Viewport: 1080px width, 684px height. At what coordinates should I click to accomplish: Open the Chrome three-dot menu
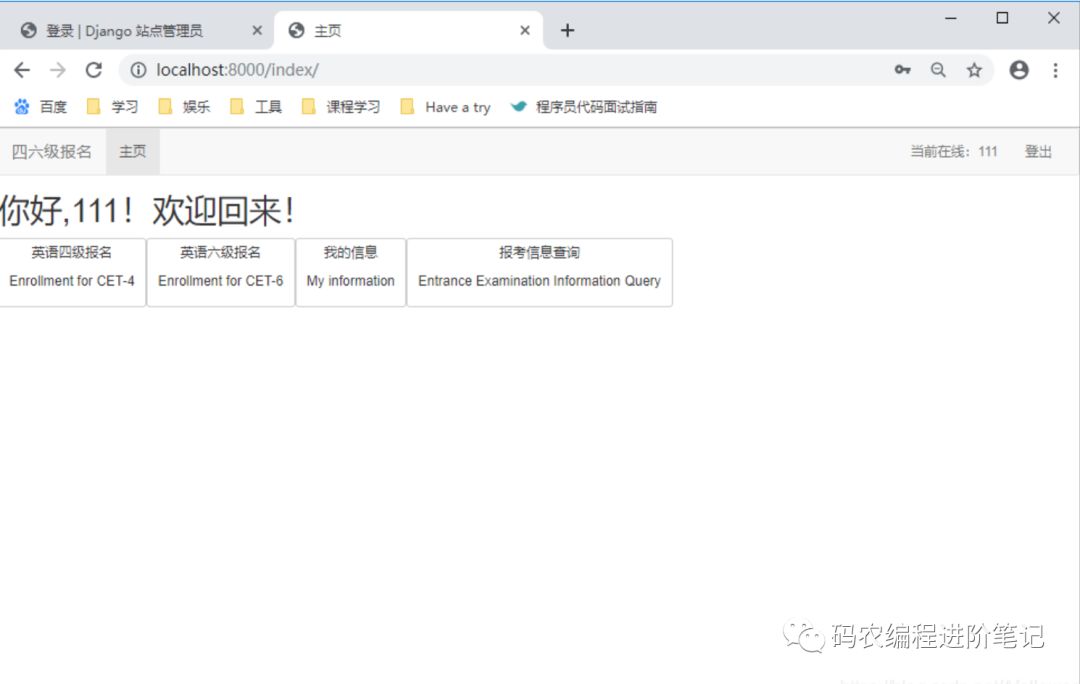pos(1055,70)
